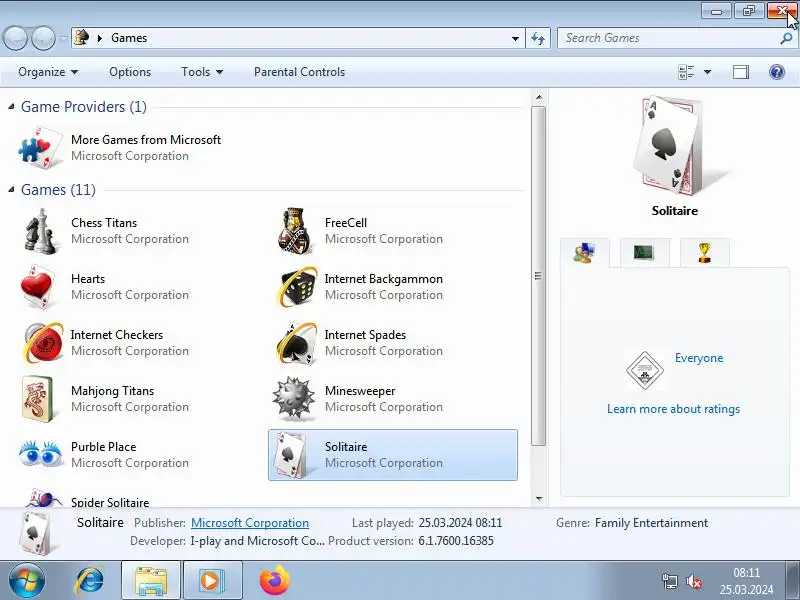800x600 pixels.
Task: Open the help question mark icon
Action: click(777, 72)
